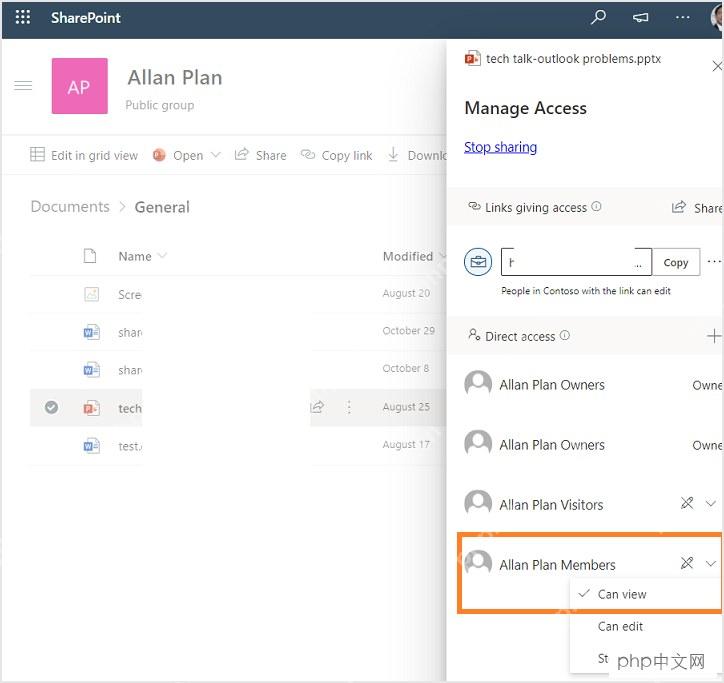Click Copy link in command bar
Viewport: 724px width, 683px height.
[337, 155]
